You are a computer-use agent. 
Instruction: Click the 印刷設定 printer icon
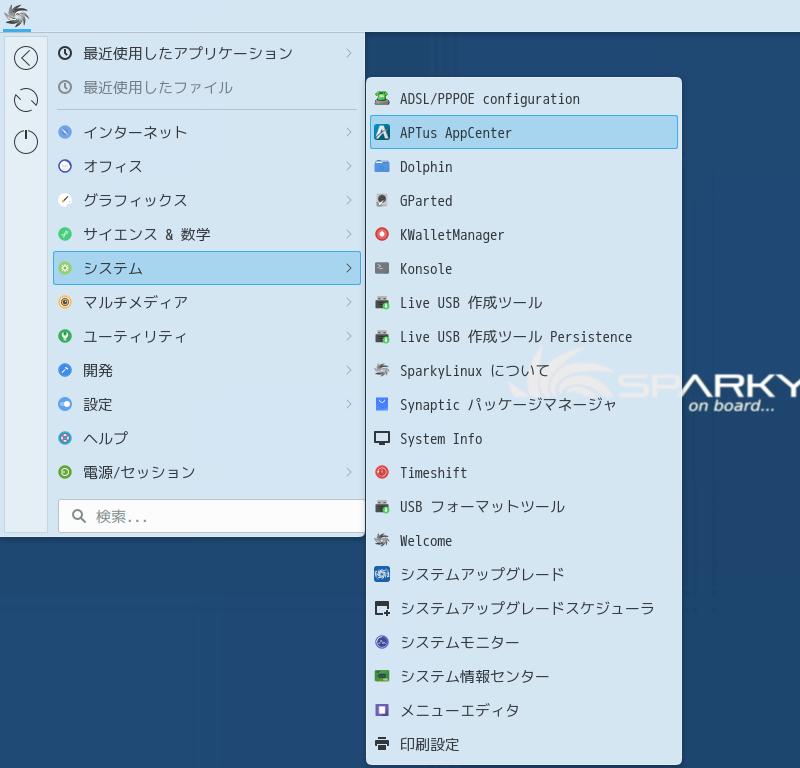tap(382, 744)
